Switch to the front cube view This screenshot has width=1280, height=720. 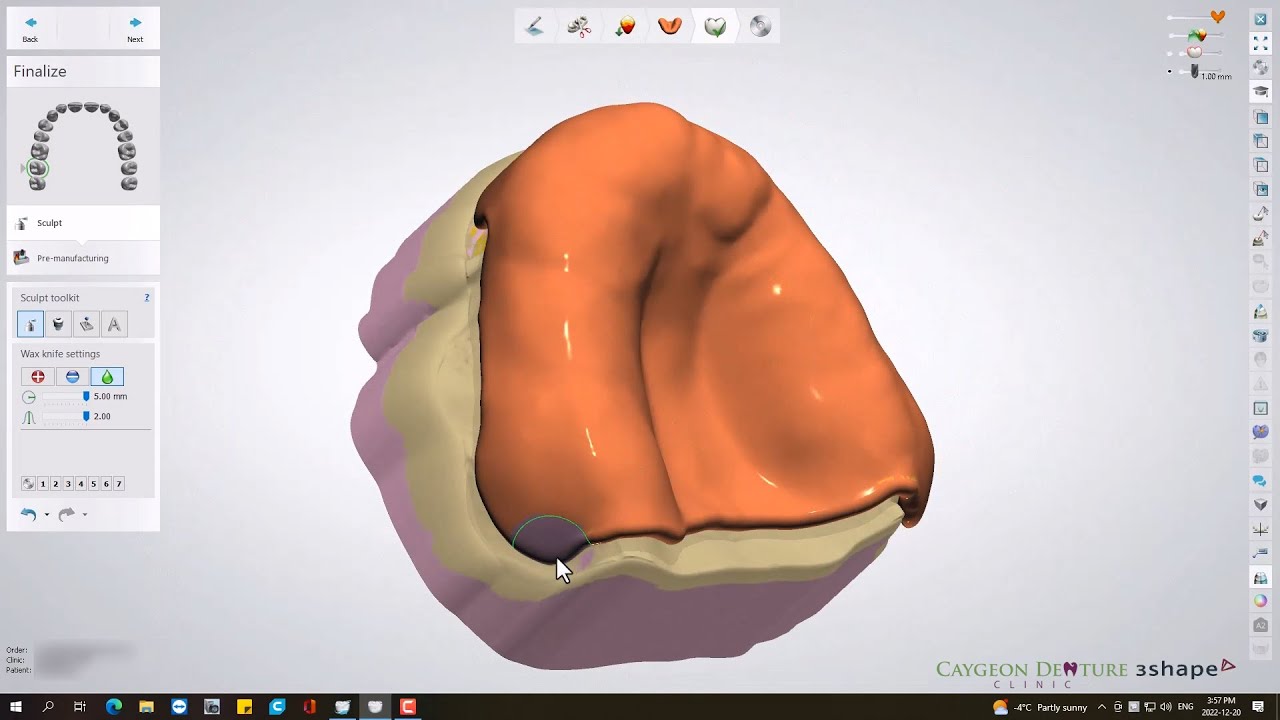tap(1261, 118)
